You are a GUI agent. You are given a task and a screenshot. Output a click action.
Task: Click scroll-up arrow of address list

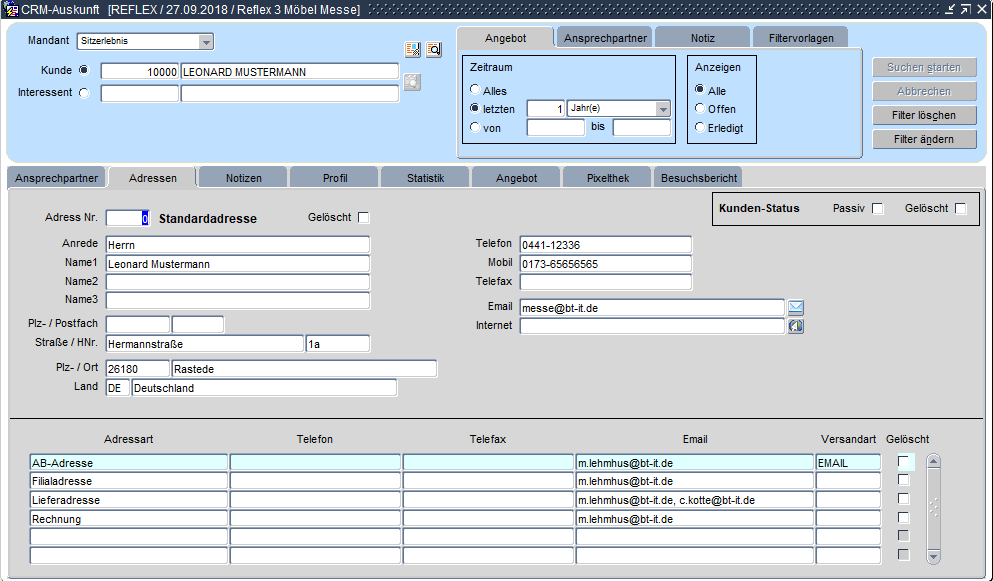934,461
